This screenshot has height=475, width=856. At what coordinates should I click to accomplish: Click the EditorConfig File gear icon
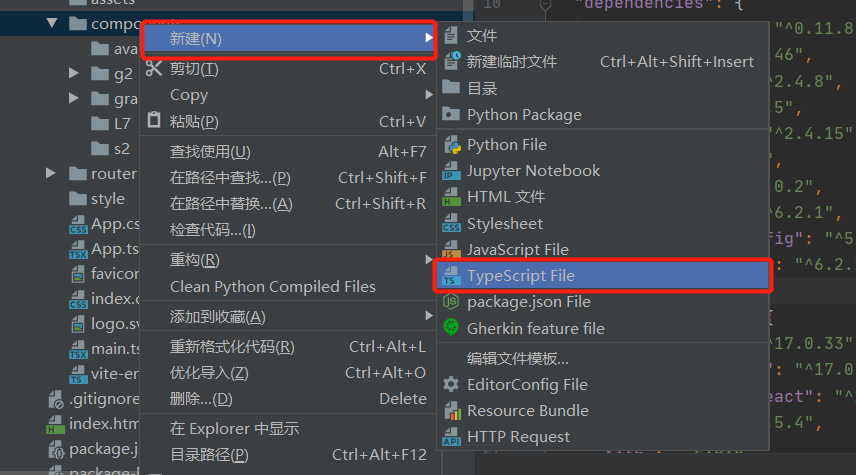click(x=451, y=384)
